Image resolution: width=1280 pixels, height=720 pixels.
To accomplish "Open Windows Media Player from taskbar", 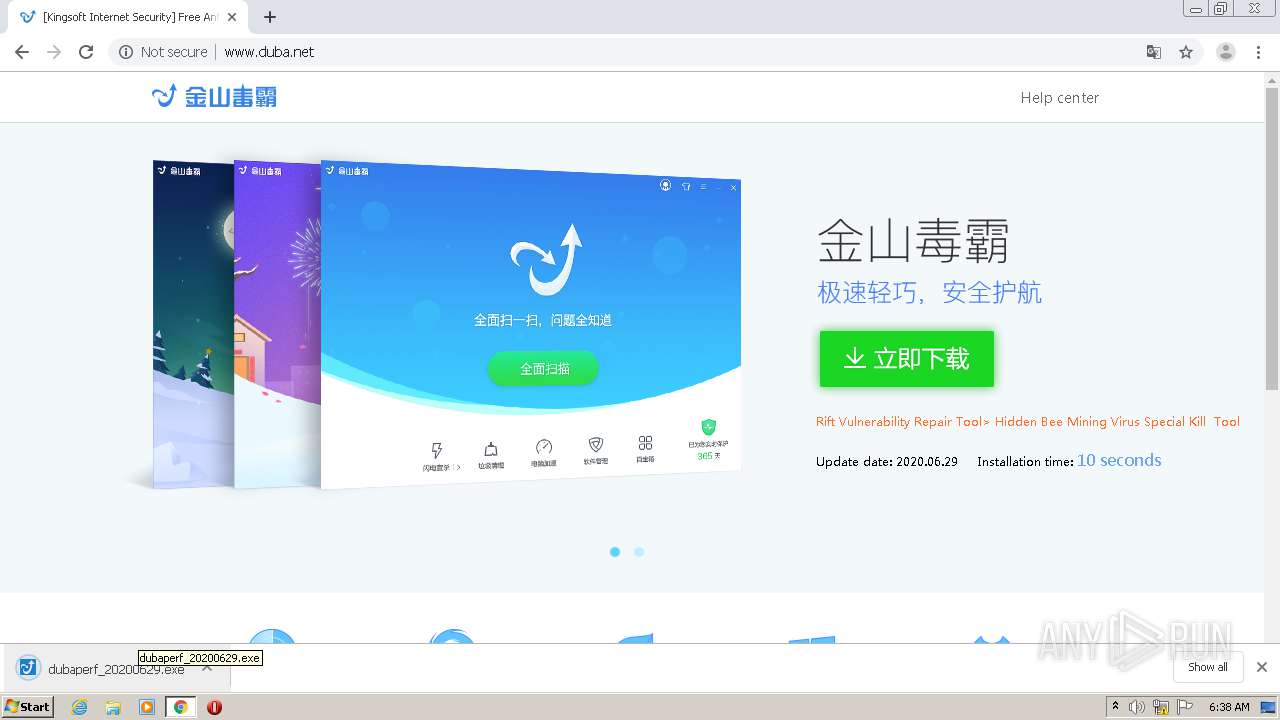I will pyautogui.click(x=147, y=707).
